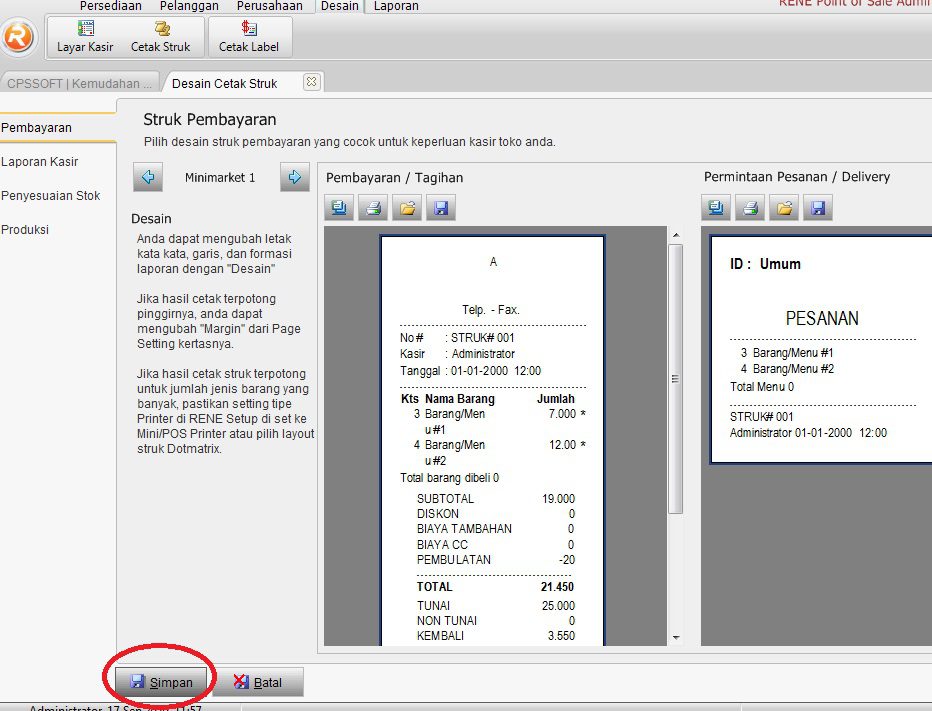This screenshot has width=932, height=711.
Task: Click the 'Total Menu 0' line in delivery preview
Action: click(762, 387)
